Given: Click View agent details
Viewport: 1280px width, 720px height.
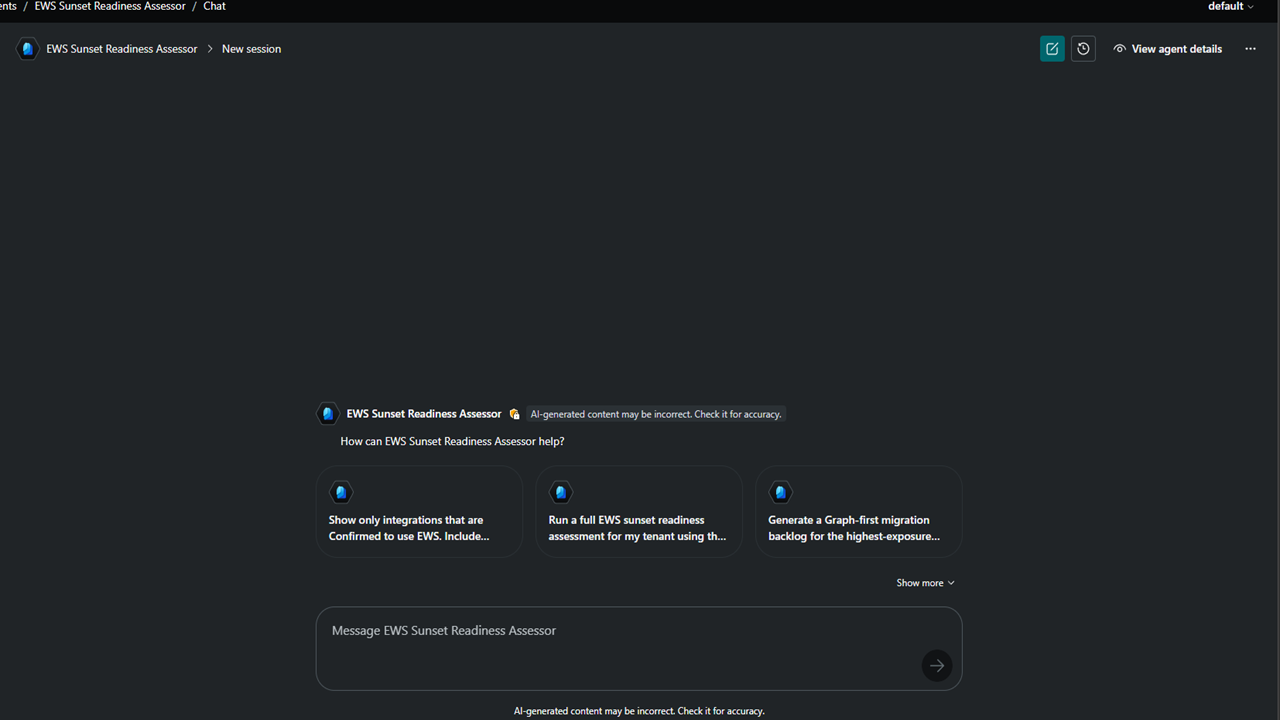Looking at the screenshot, I should pos(1176,49).
